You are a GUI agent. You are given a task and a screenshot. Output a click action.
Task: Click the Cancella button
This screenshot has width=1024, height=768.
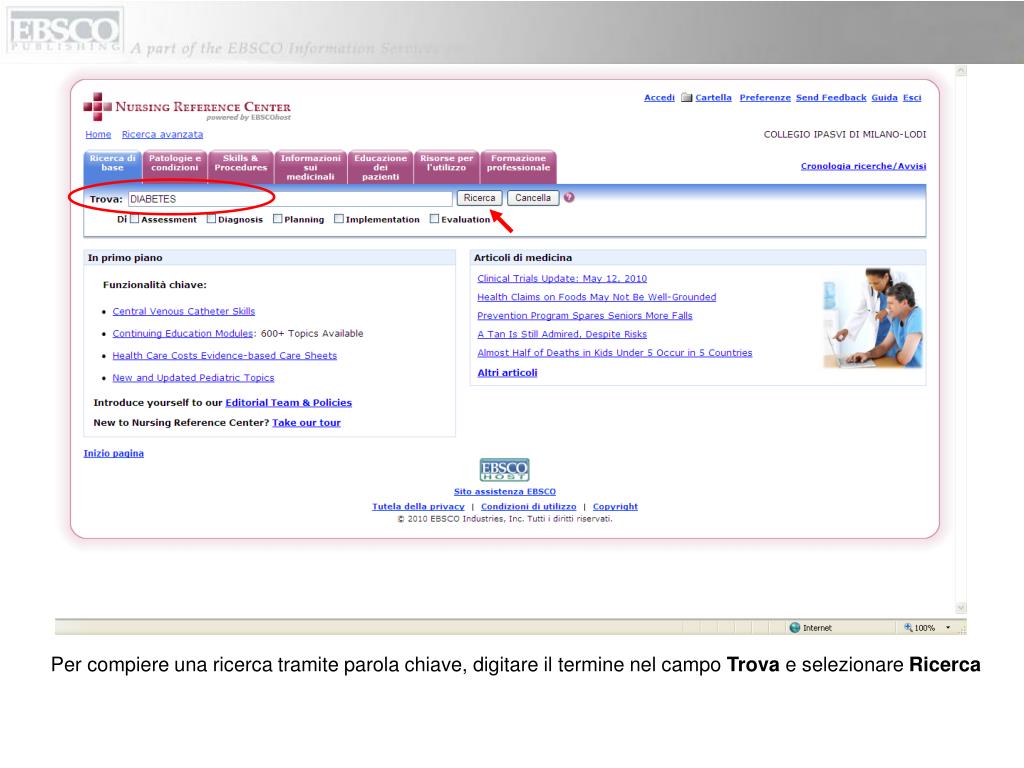[x=533, y=198]
